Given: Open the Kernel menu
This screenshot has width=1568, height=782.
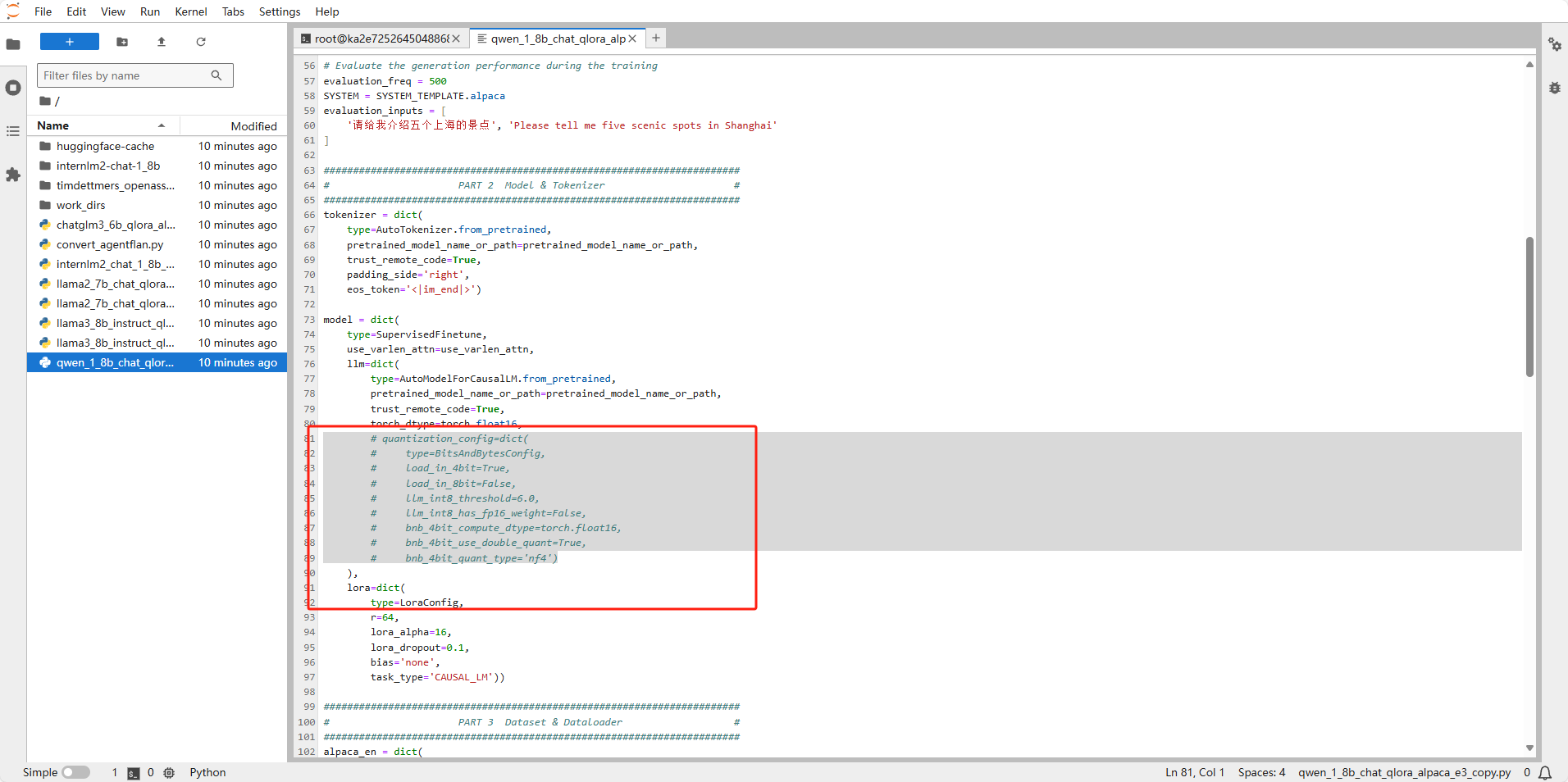Looking at the screenshot, I should point(190,11).
